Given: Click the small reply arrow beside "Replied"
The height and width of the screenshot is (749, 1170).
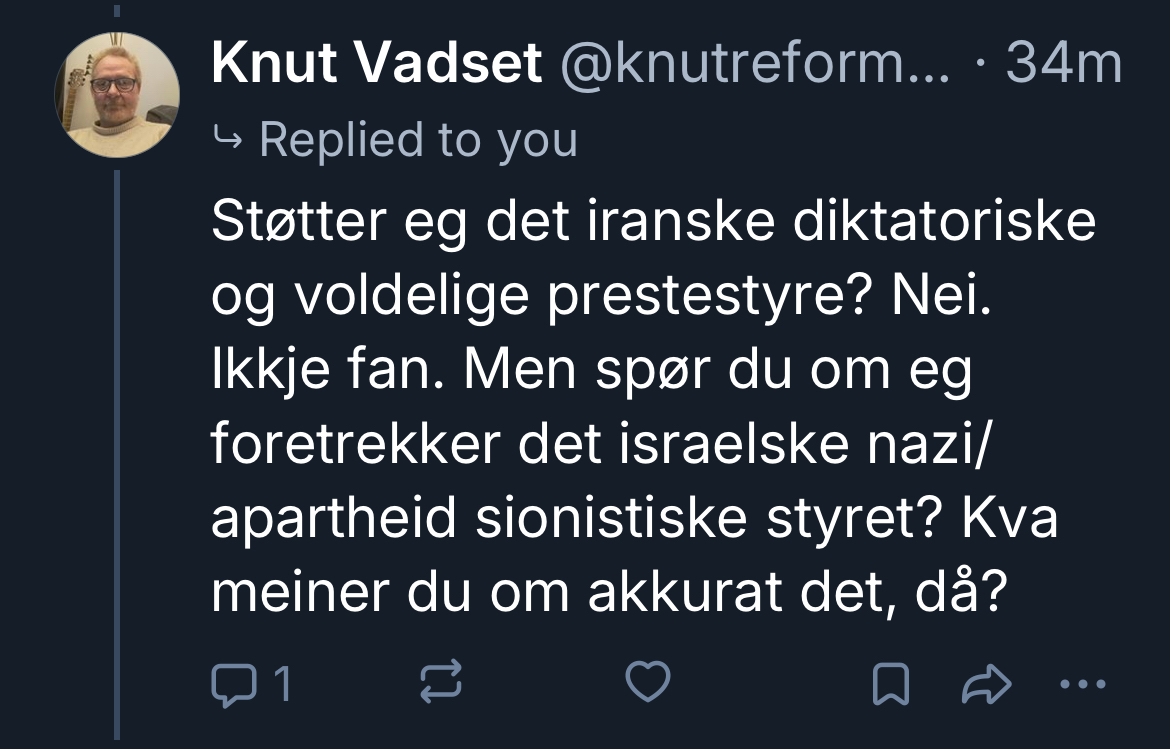Looking at the screenshot, I should [x=229, y=141].
